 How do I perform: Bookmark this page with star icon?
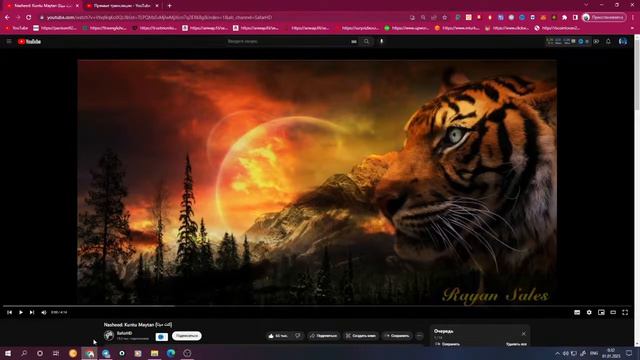444,17
